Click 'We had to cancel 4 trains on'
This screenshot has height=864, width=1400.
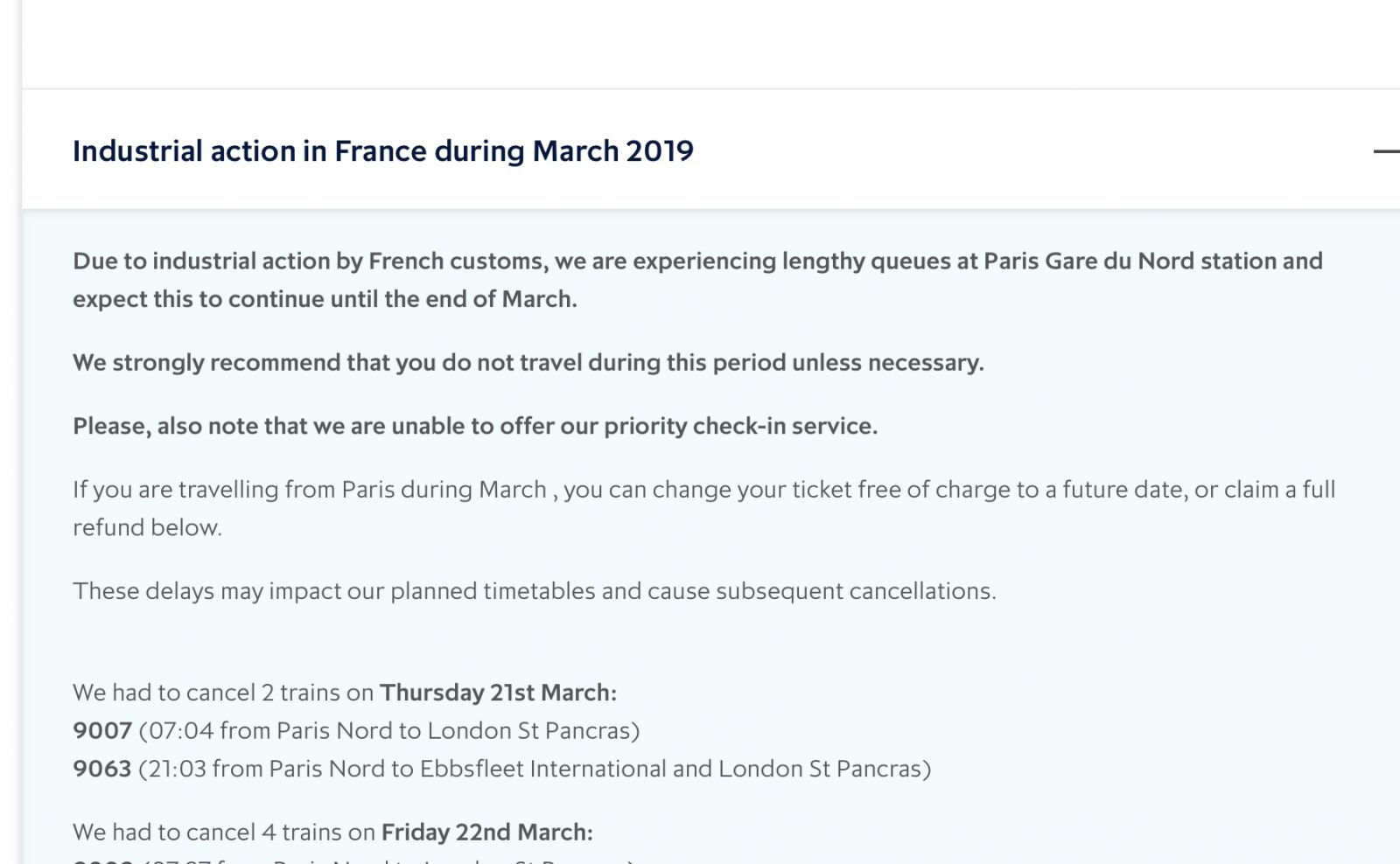223,833
